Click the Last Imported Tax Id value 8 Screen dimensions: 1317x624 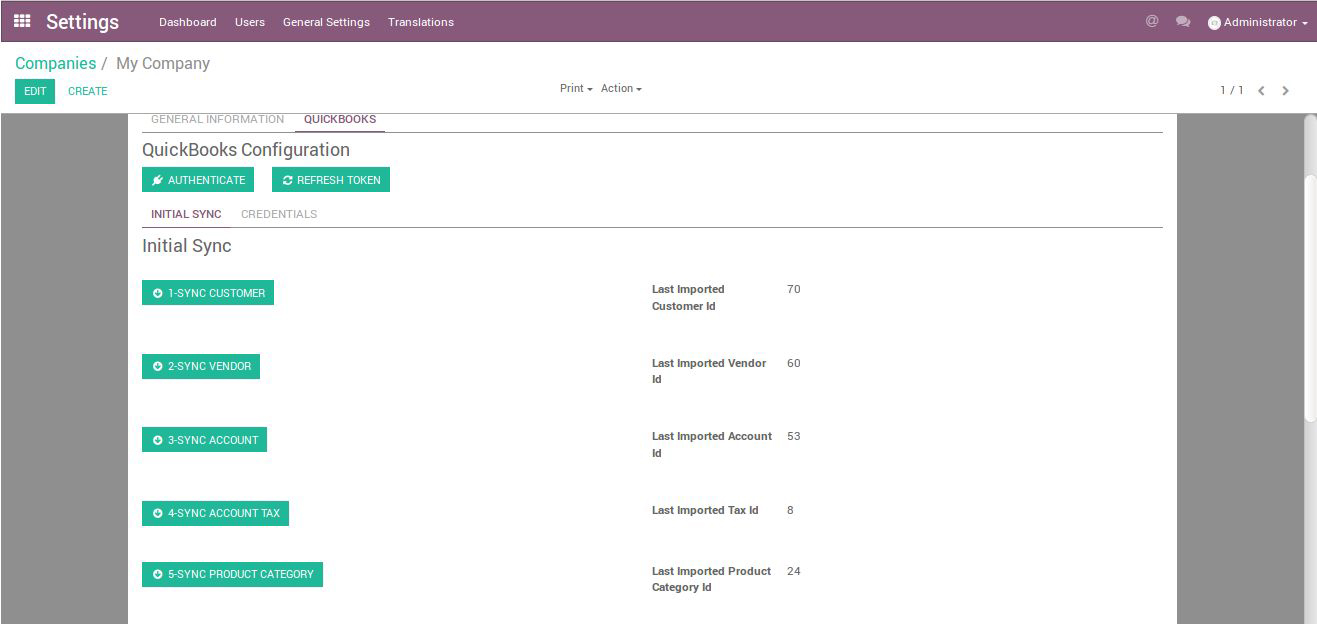(x=790, y=510)
